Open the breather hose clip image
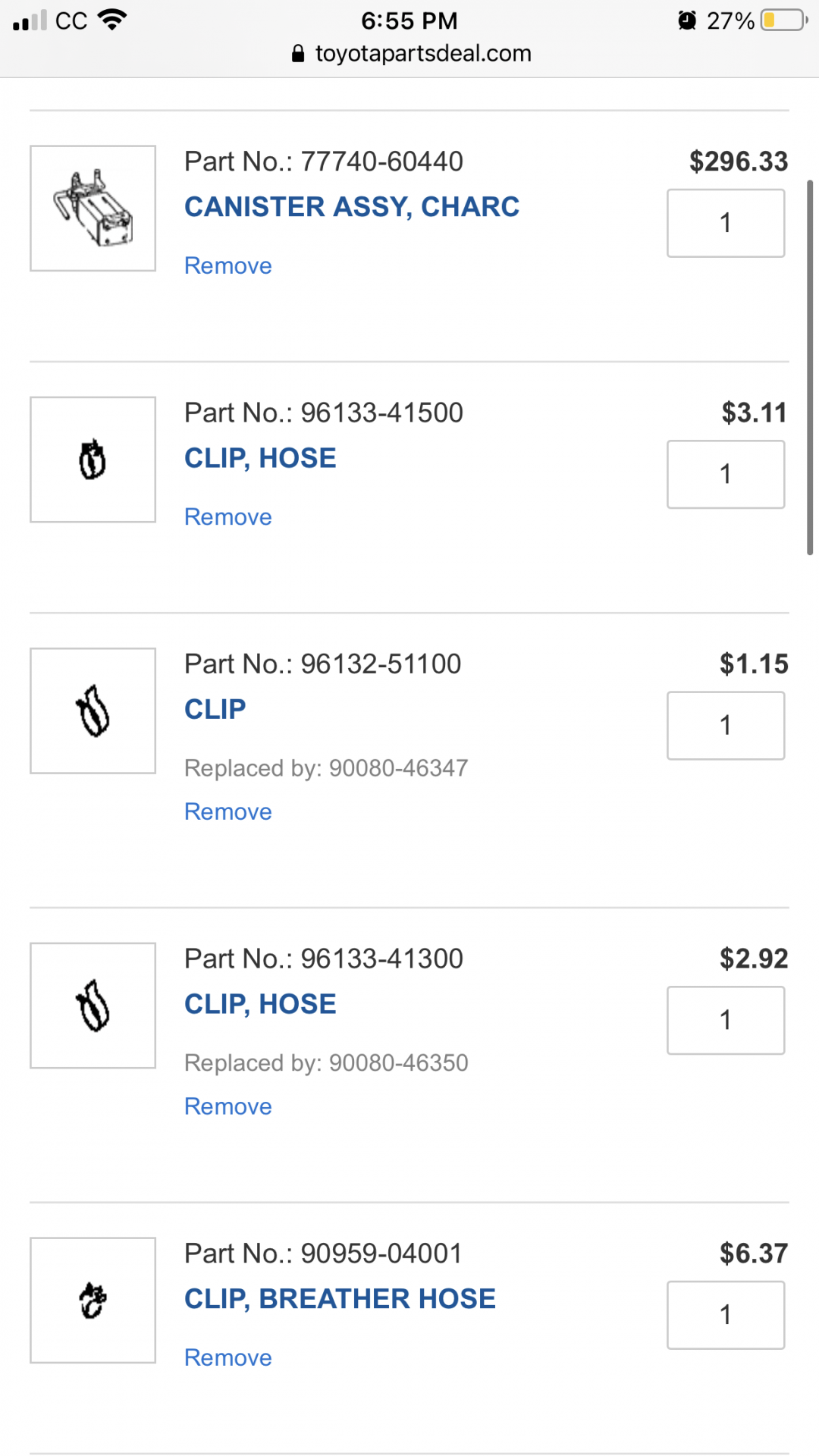 tap(93, 1300)
